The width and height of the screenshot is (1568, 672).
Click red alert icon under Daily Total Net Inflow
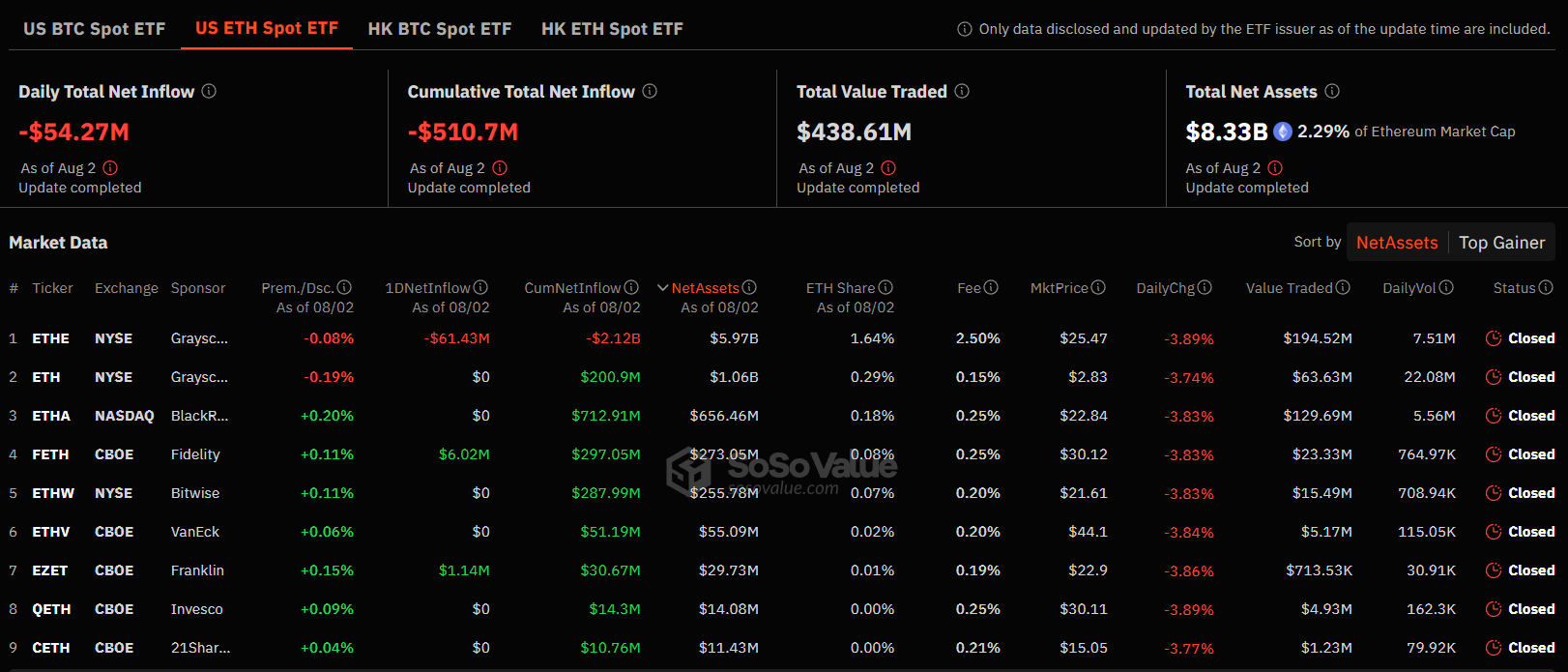(x=110, y=167)
